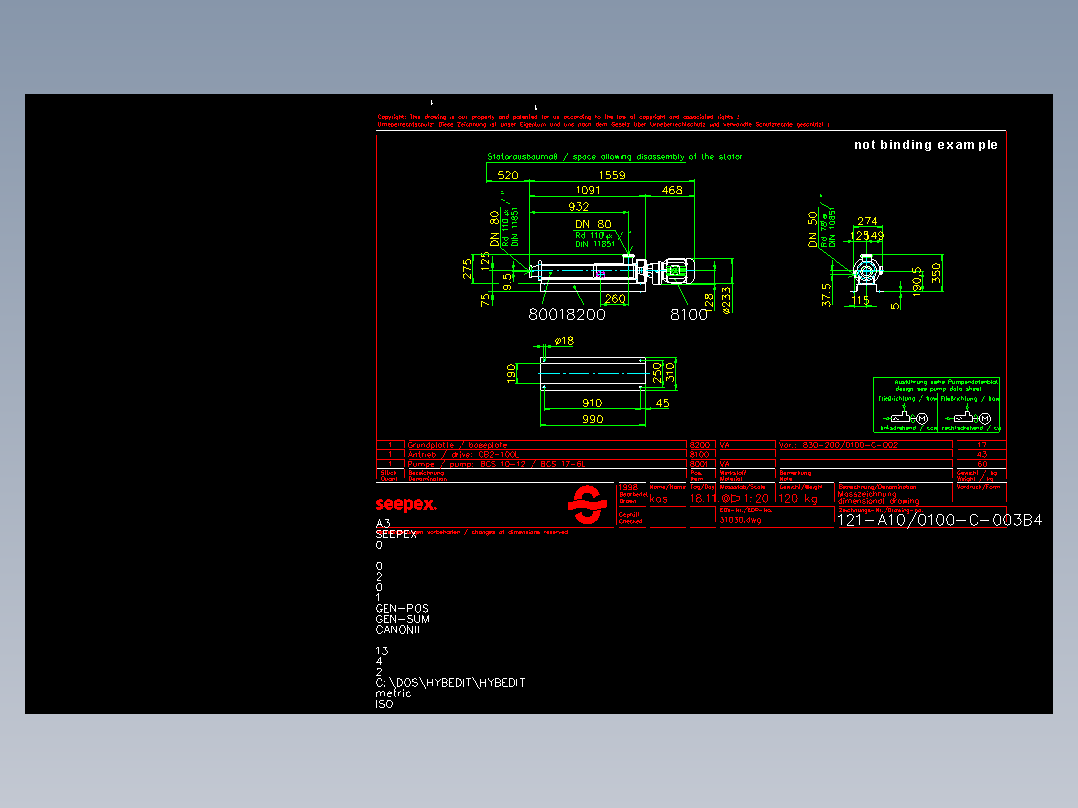Click the file name 31030.dwg field
This screenshot has width=1078, height=808.
point(740,520)
